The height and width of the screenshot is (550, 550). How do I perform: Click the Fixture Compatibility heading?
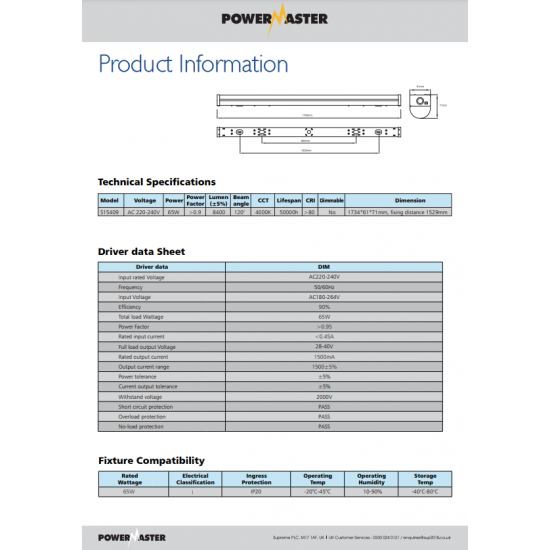click(151, 461)
